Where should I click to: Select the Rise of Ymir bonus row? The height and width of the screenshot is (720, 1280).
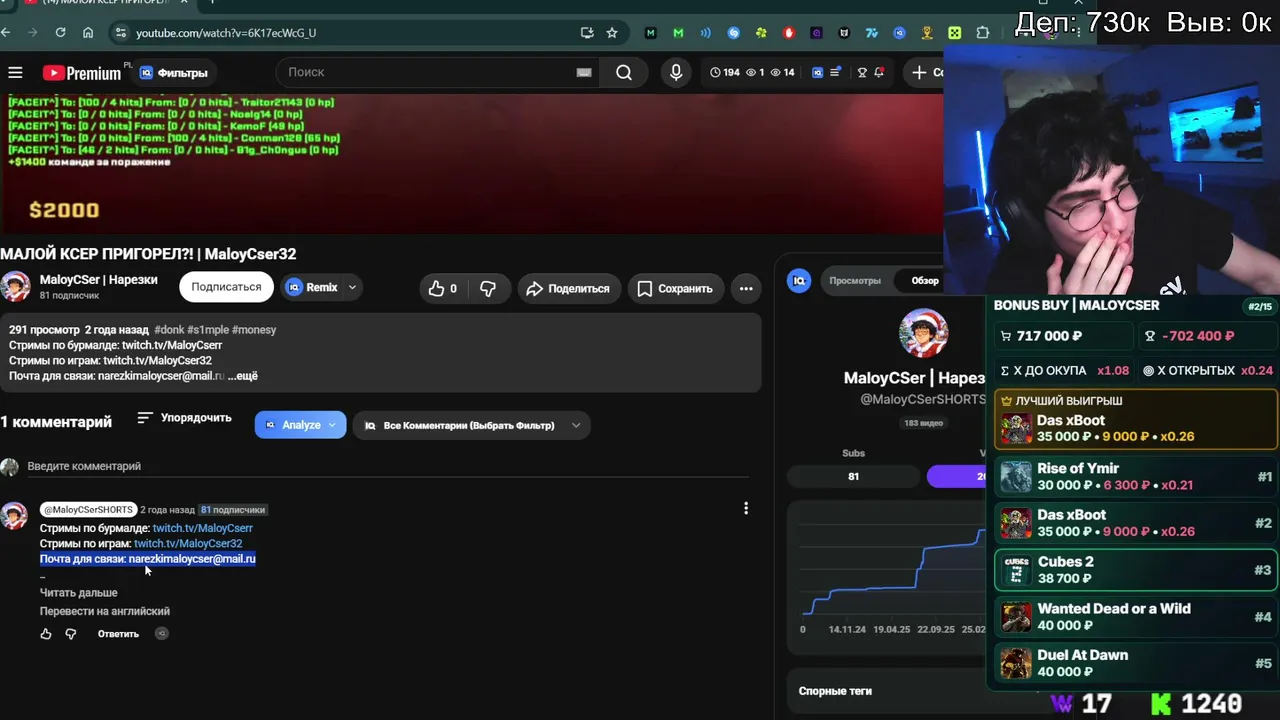pos(1136,477)
